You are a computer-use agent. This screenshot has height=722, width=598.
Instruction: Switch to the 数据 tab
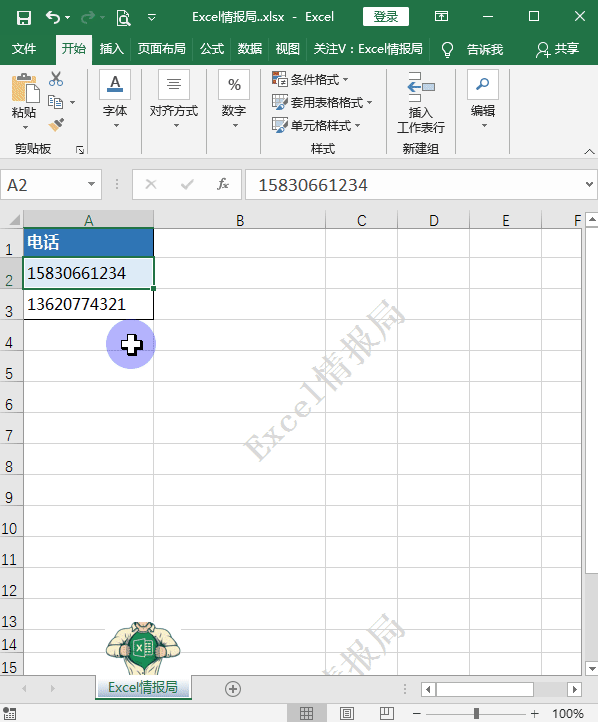[250, 48]
